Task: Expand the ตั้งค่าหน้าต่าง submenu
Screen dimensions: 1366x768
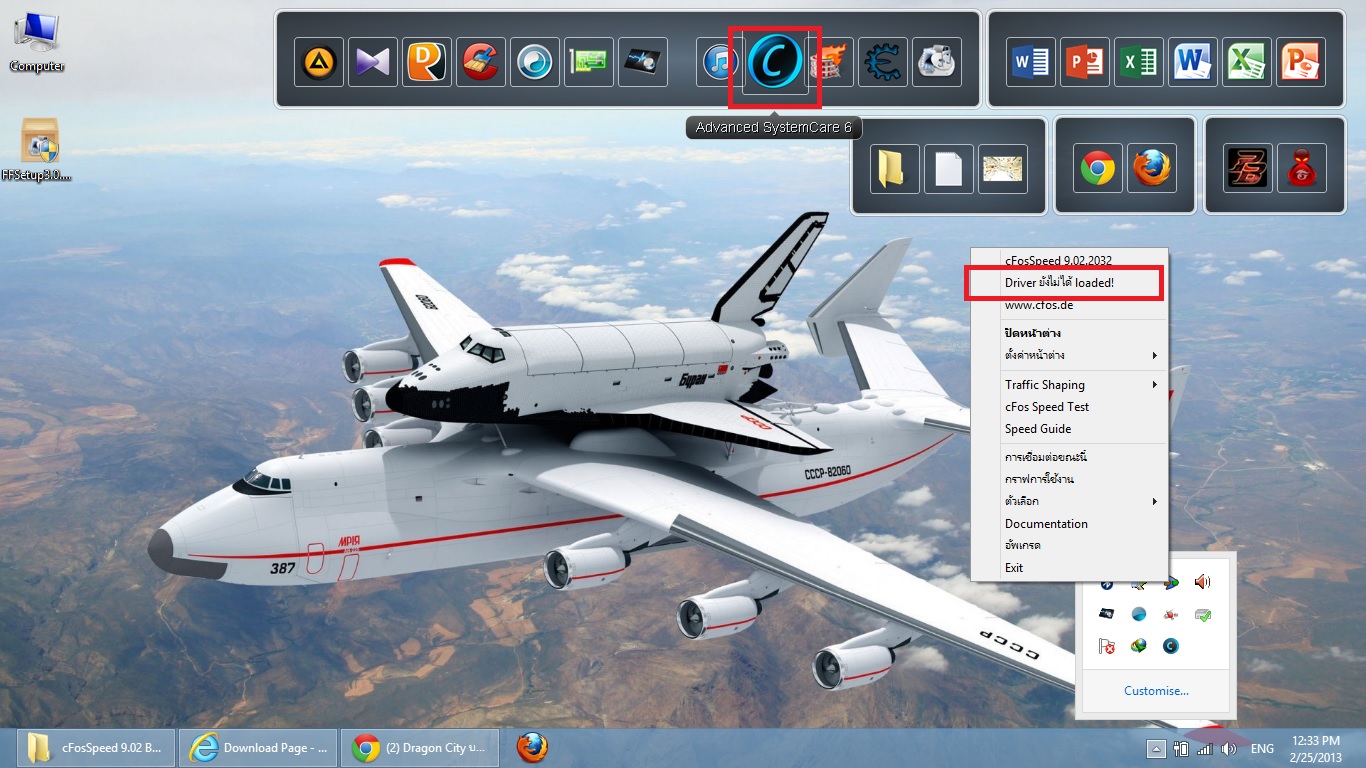Action: 1069,355
